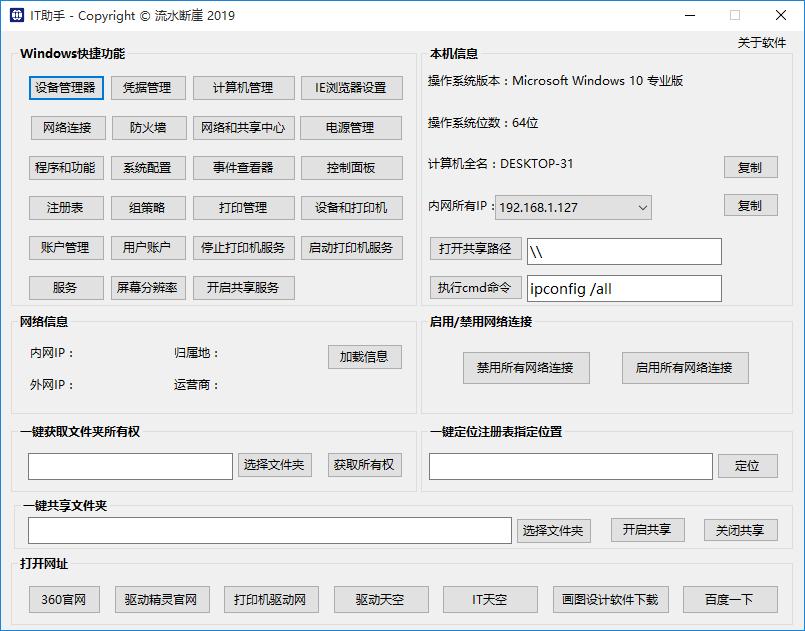Click 执行cmd命令 button

click(475, 288)
